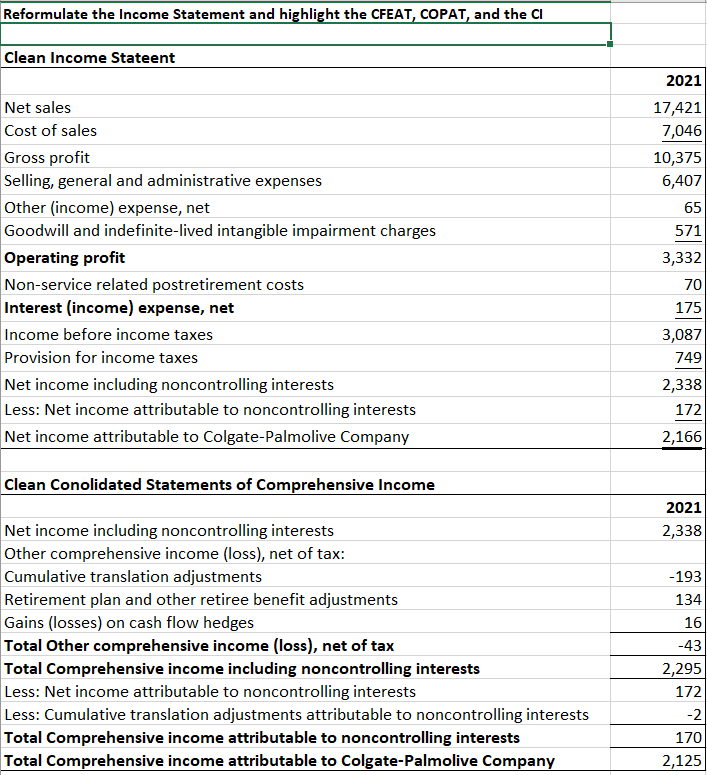
Task: Click the tax provision value 749
Action: tap(658, 358)
